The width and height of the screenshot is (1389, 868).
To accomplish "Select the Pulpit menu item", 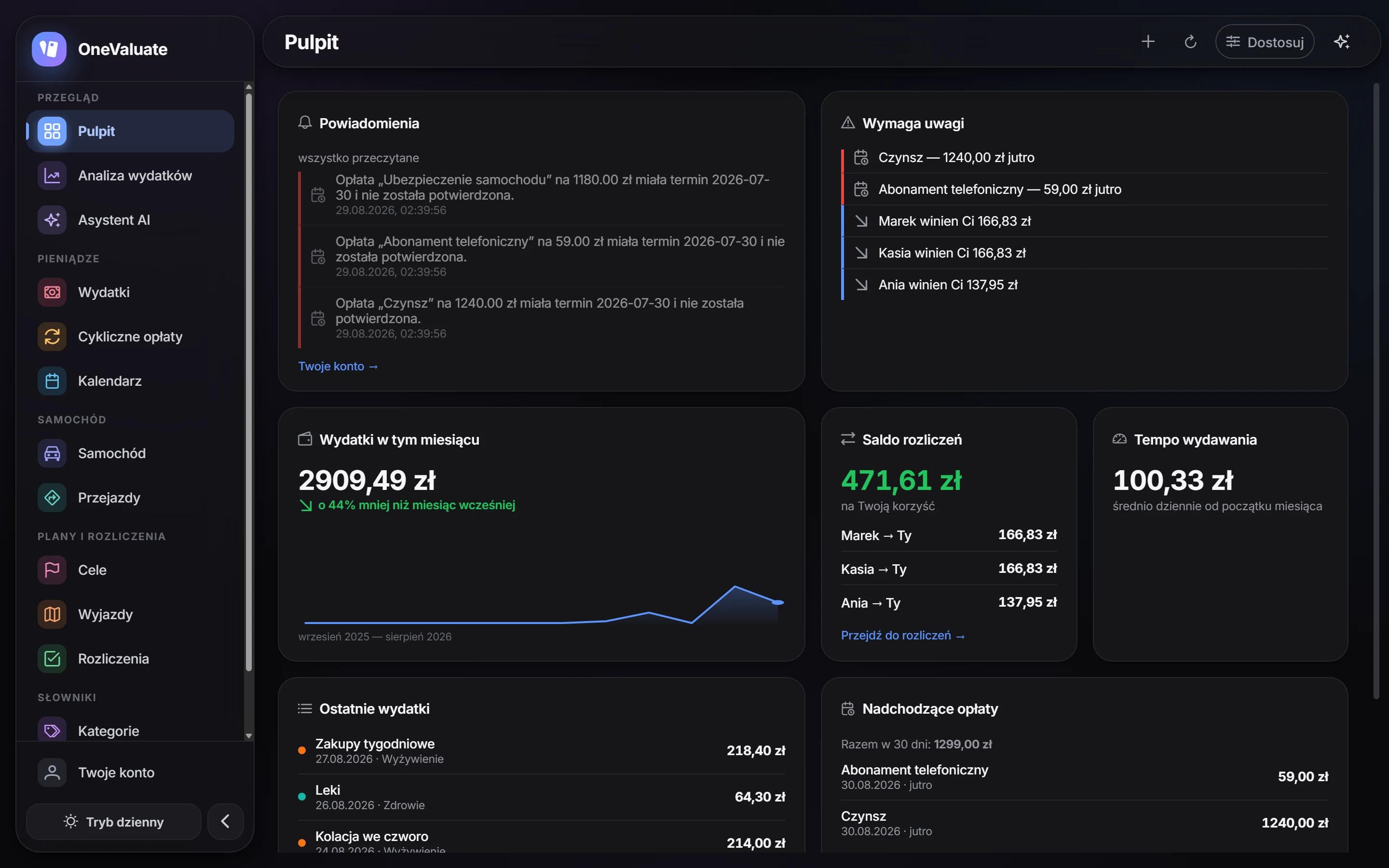I will point(130,131).
